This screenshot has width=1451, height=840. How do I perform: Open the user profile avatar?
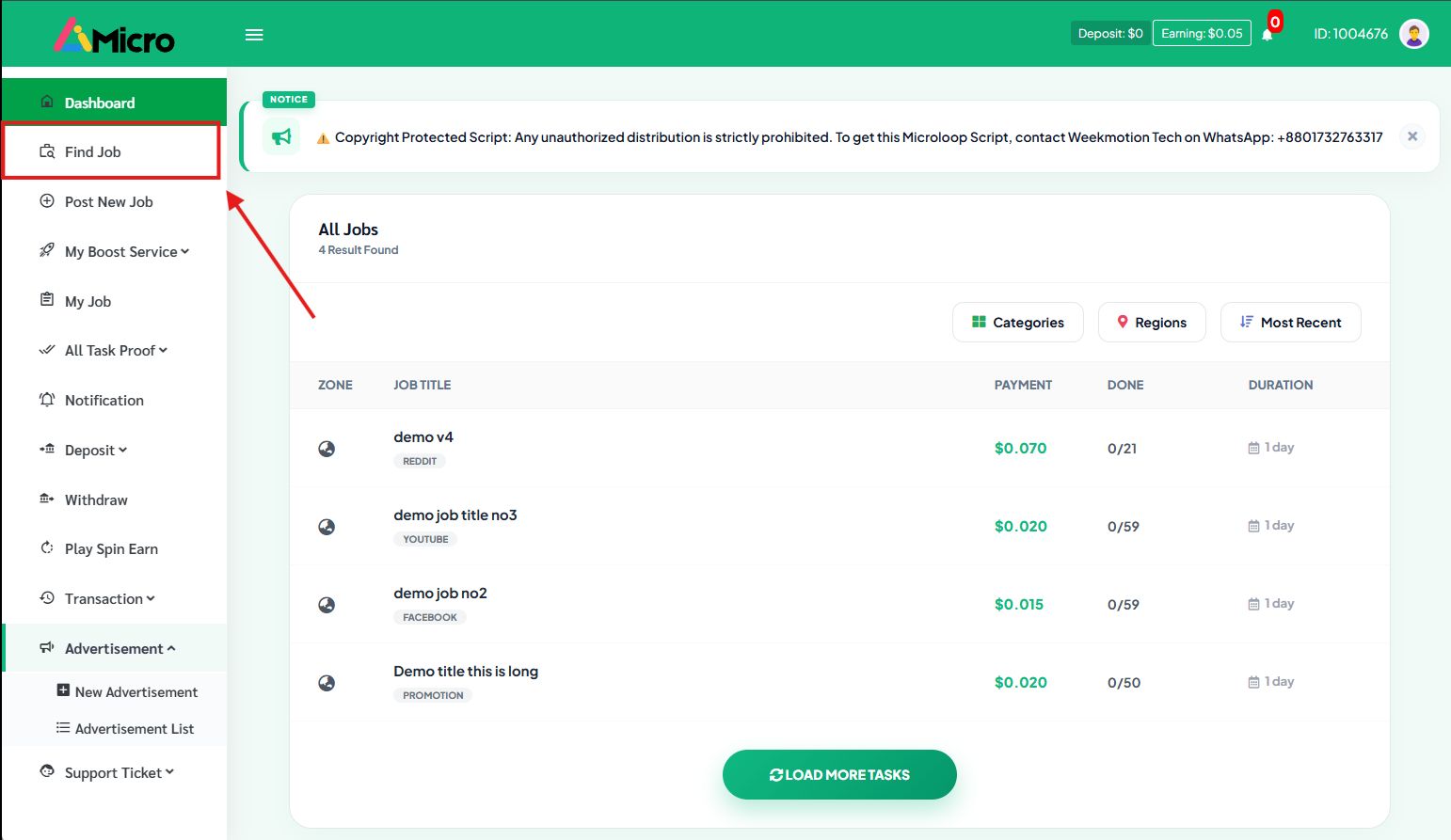coord(1413,34)
